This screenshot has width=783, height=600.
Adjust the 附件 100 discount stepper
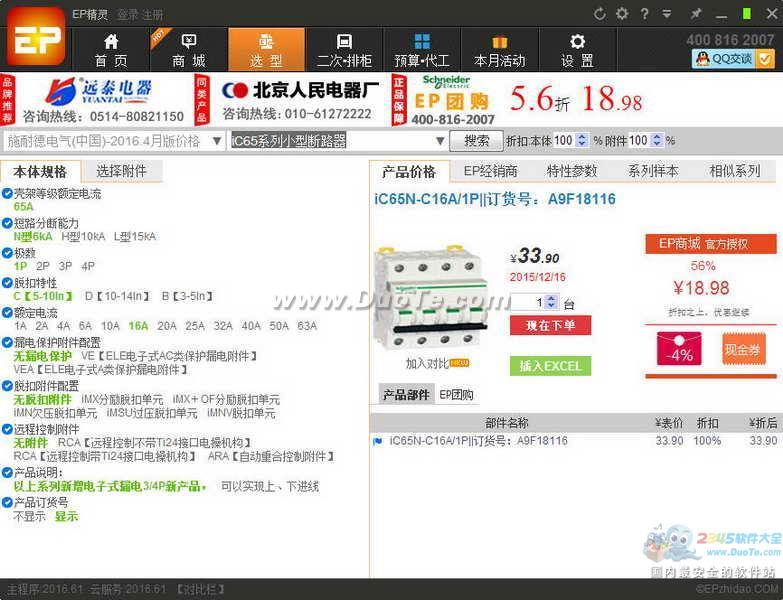click(x=657, y=141)
